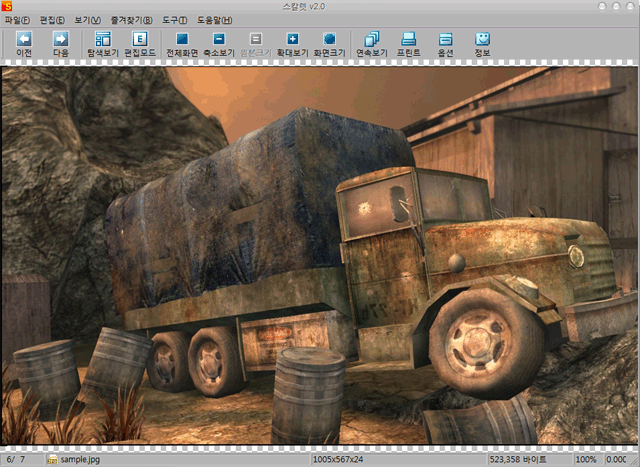The width and height of the screenshot is (640, 467).
Task: Click the middle window control button
Action: [616, 6]
